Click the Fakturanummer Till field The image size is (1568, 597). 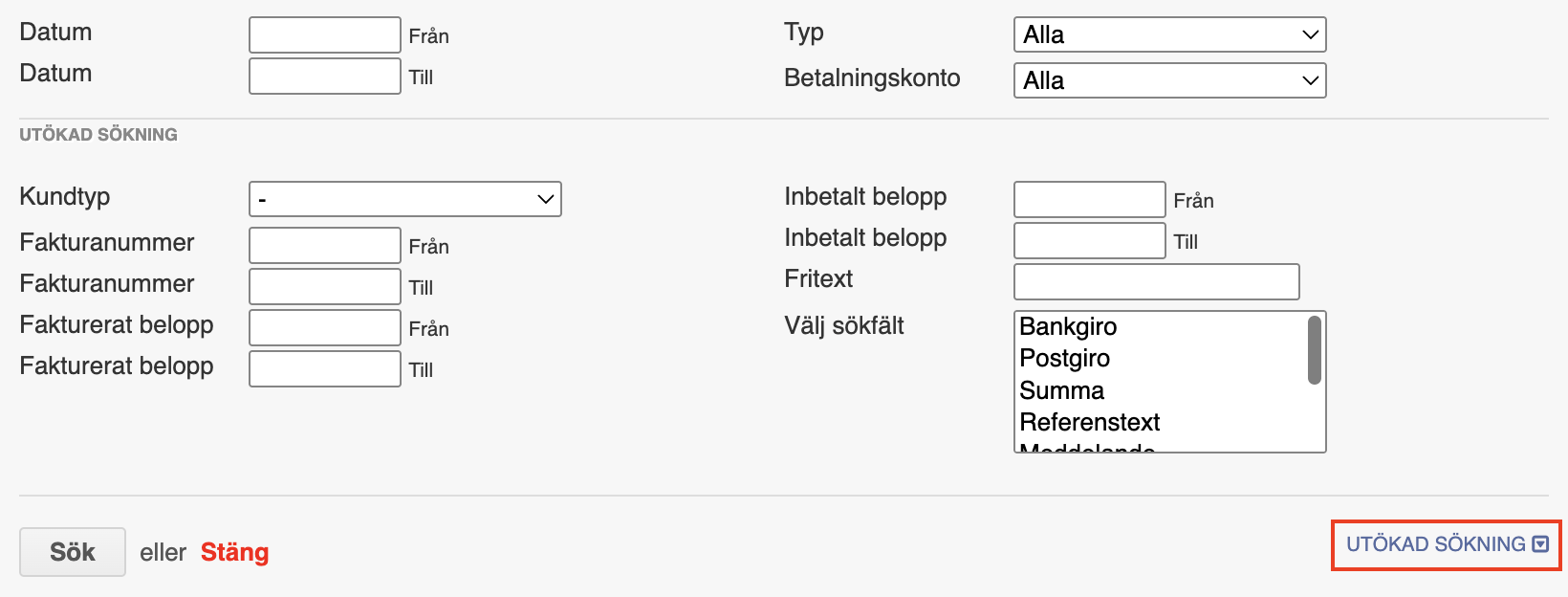(x=325, y=287)
